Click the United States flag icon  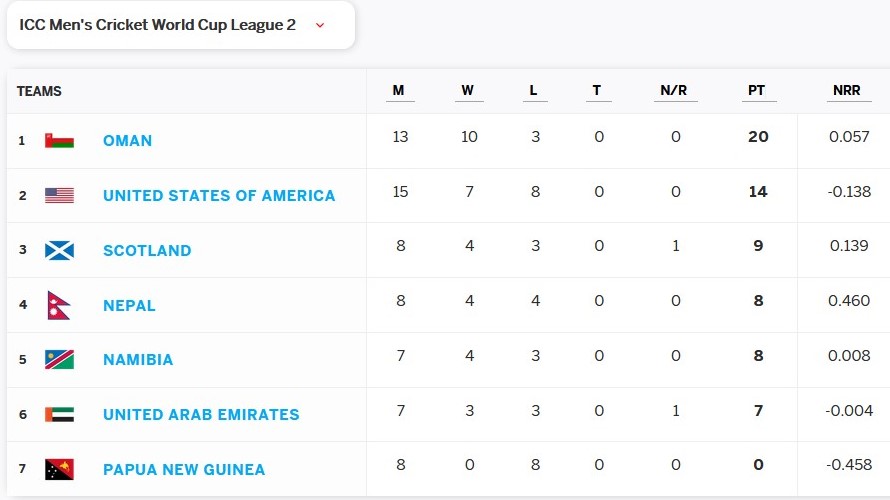tap(59, 196)
